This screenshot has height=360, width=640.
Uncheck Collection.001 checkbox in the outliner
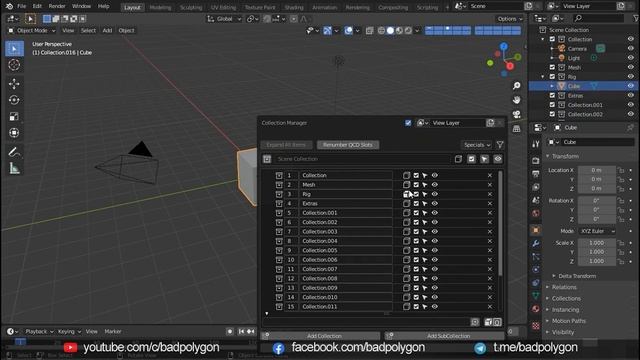click(x=552, y=105)
